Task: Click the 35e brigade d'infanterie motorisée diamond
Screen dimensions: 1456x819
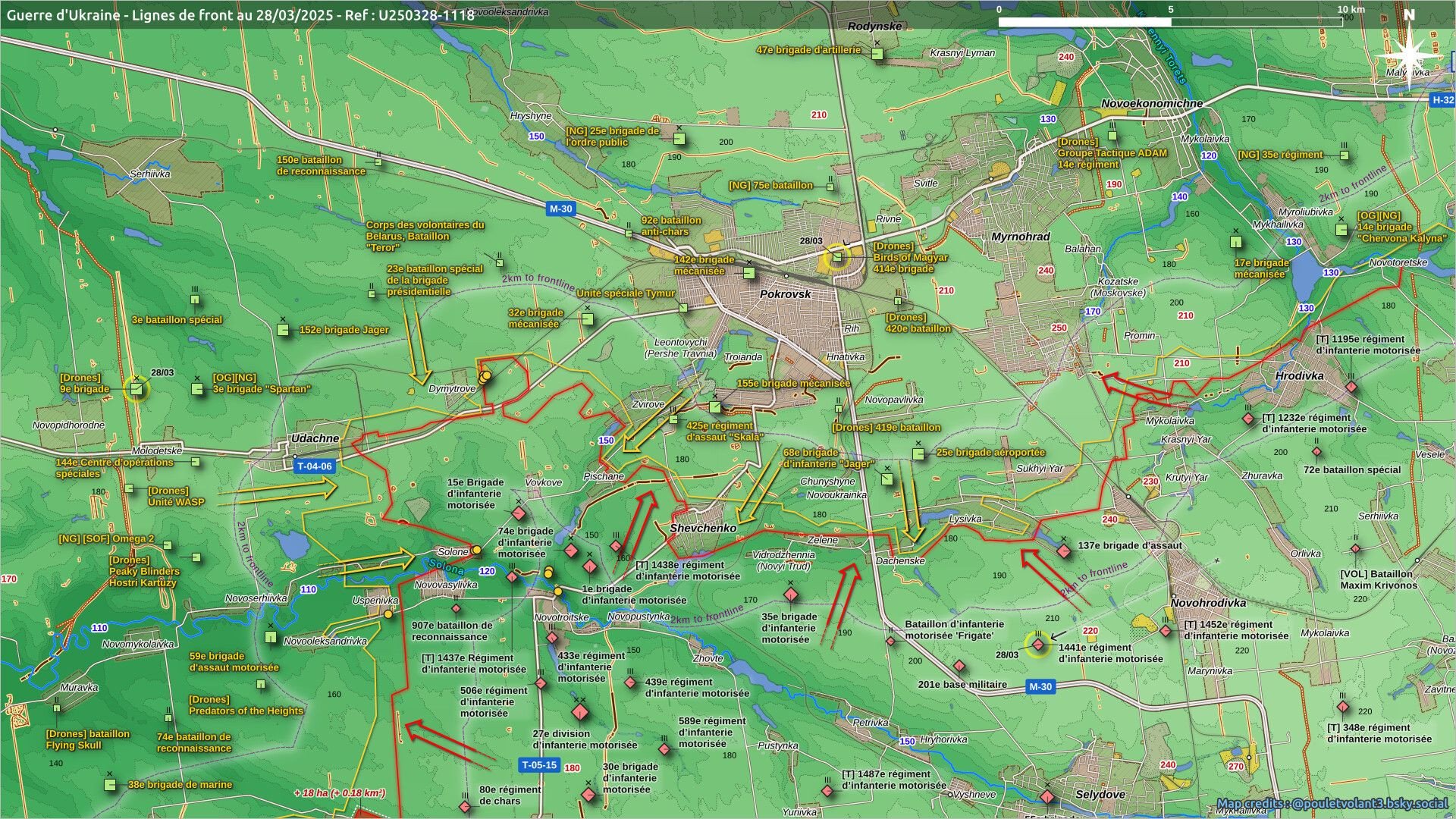Action: [x=790, y=595]
